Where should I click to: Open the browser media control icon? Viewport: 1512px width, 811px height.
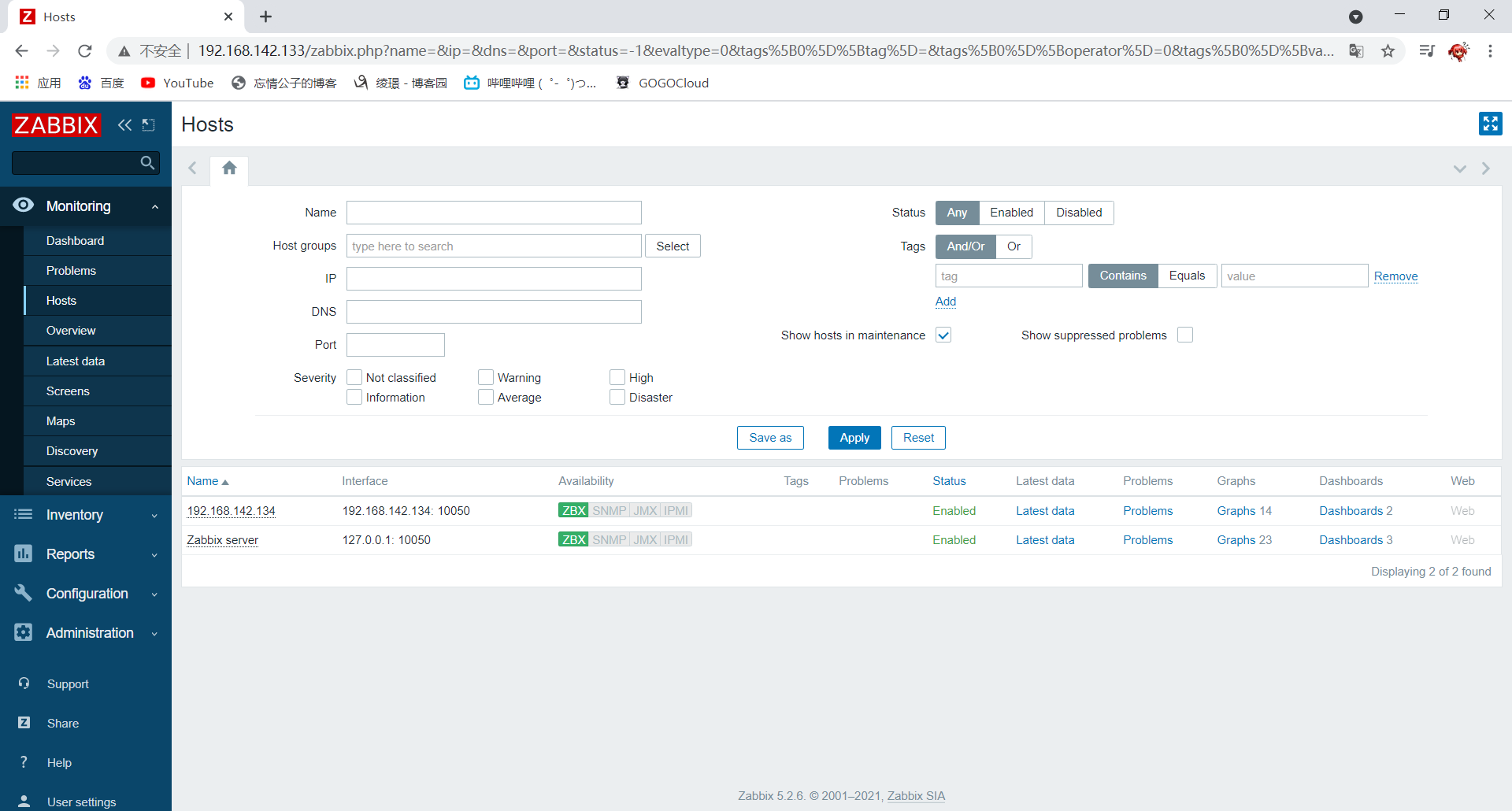click(x=1427, y=50)
